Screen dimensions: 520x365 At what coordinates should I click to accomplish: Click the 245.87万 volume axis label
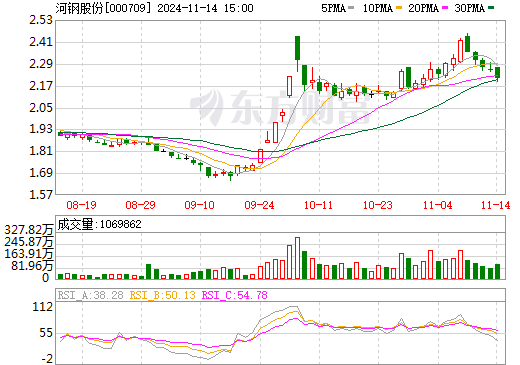[x=29, y=242]
